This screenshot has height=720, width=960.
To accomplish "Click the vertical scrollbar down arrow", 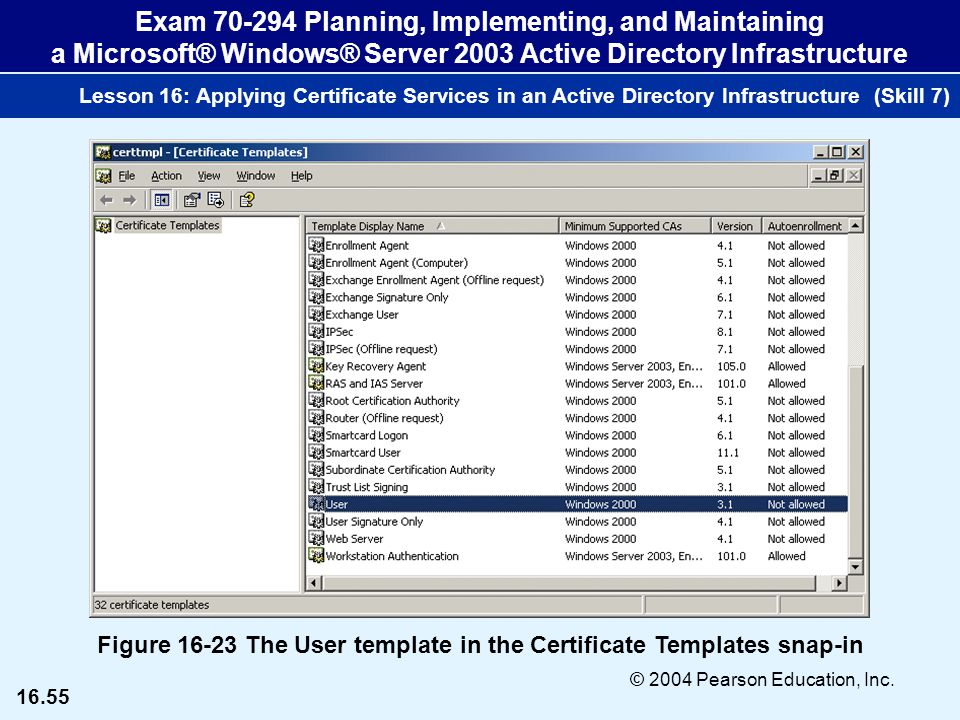I will pyautogui.click(x=855, y=567).
